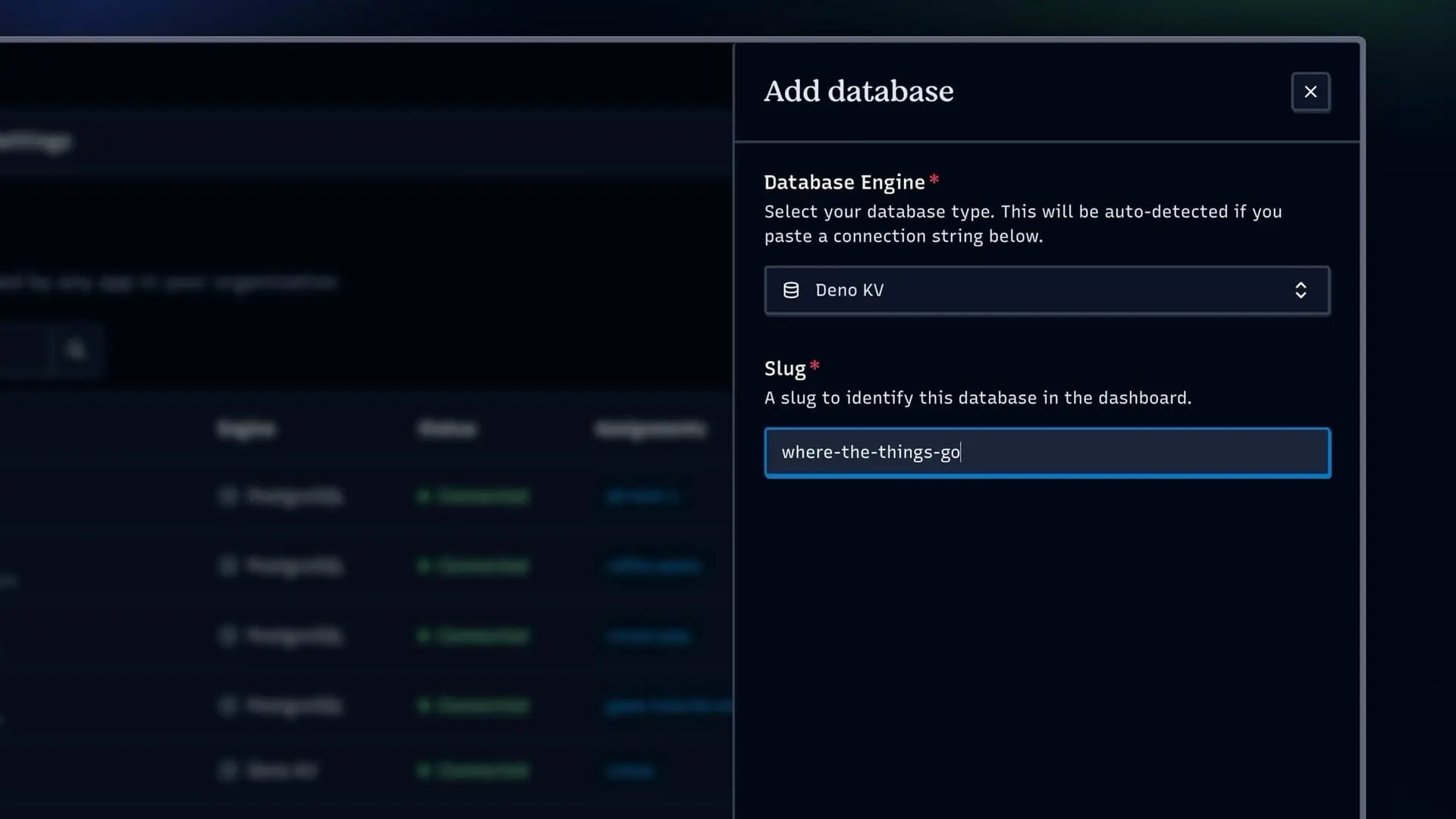Open the assignment link in the bottom row

(630, 770)
